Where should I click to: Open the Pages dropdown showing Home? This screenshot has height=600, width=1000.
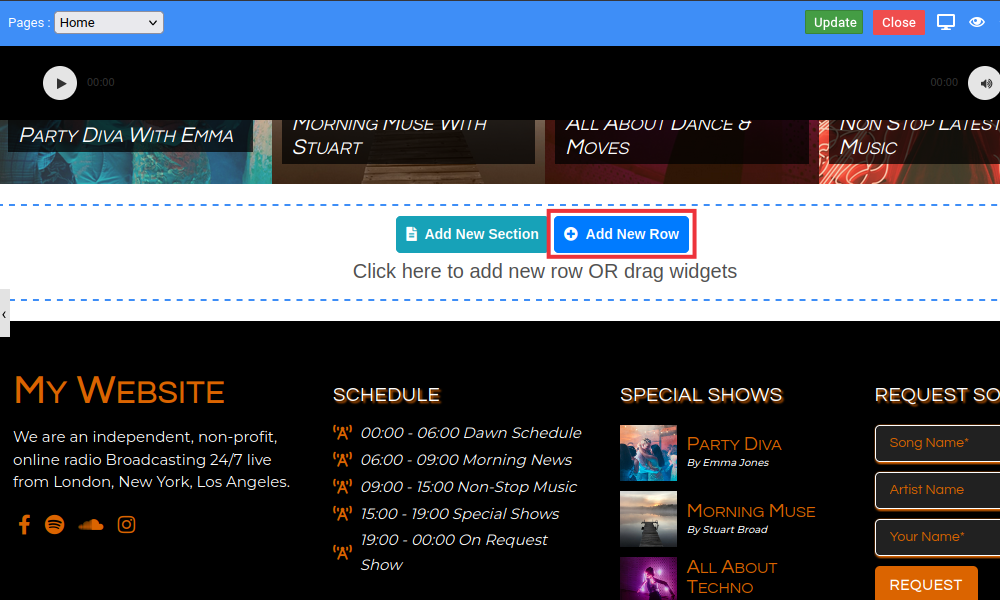(x=108, y=22)
